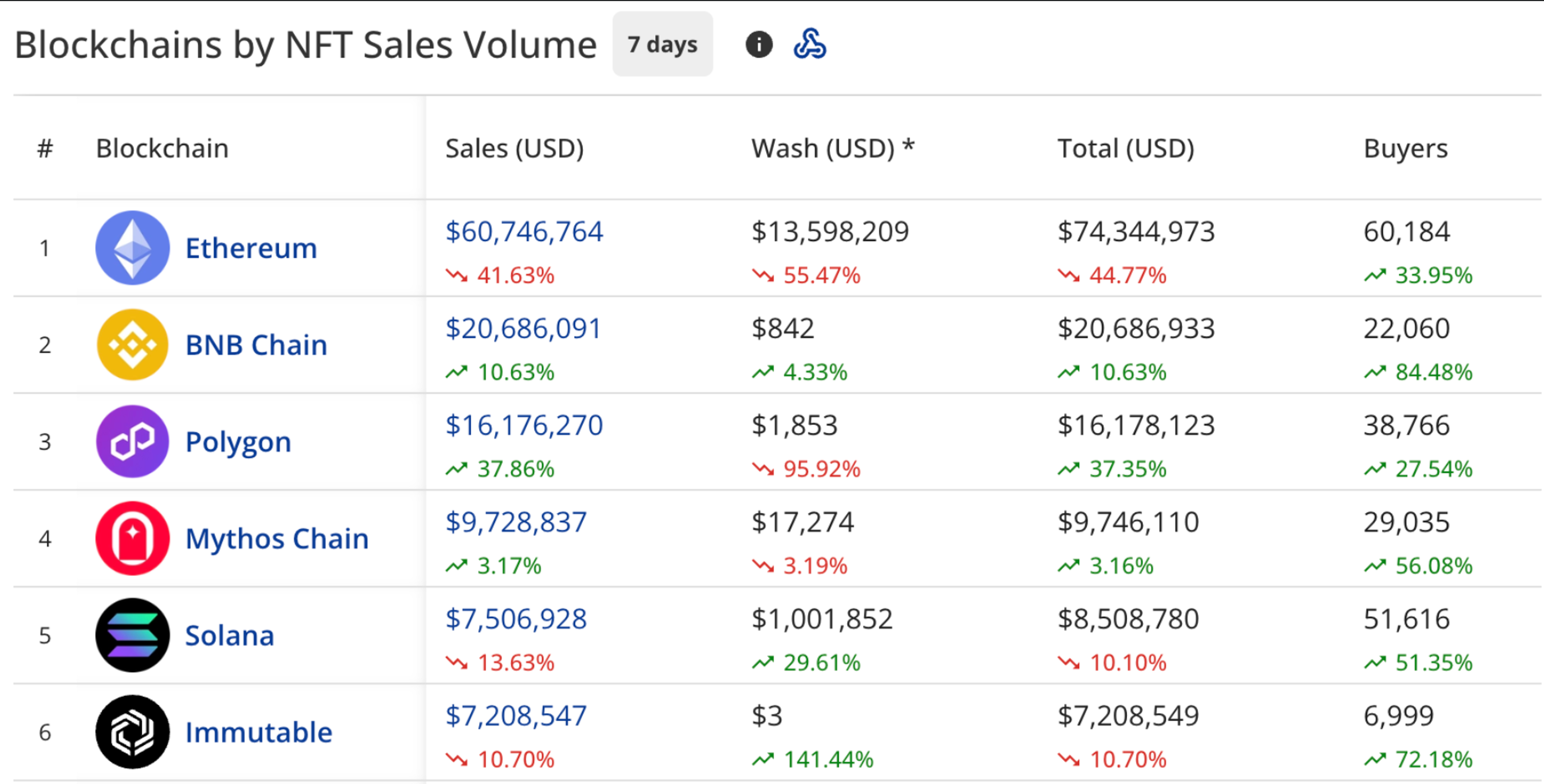Click Immutable sales value $7,208,547
1544x784 pixels.
point(516,716)
